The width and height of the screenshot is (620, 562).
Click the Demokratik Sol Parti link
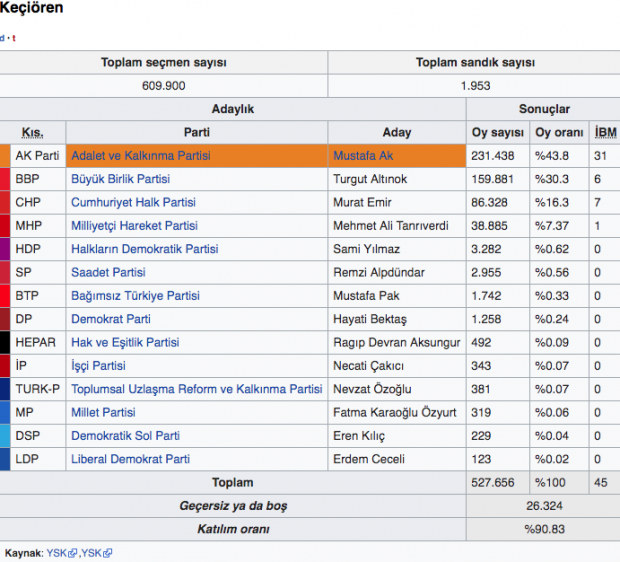125,436
